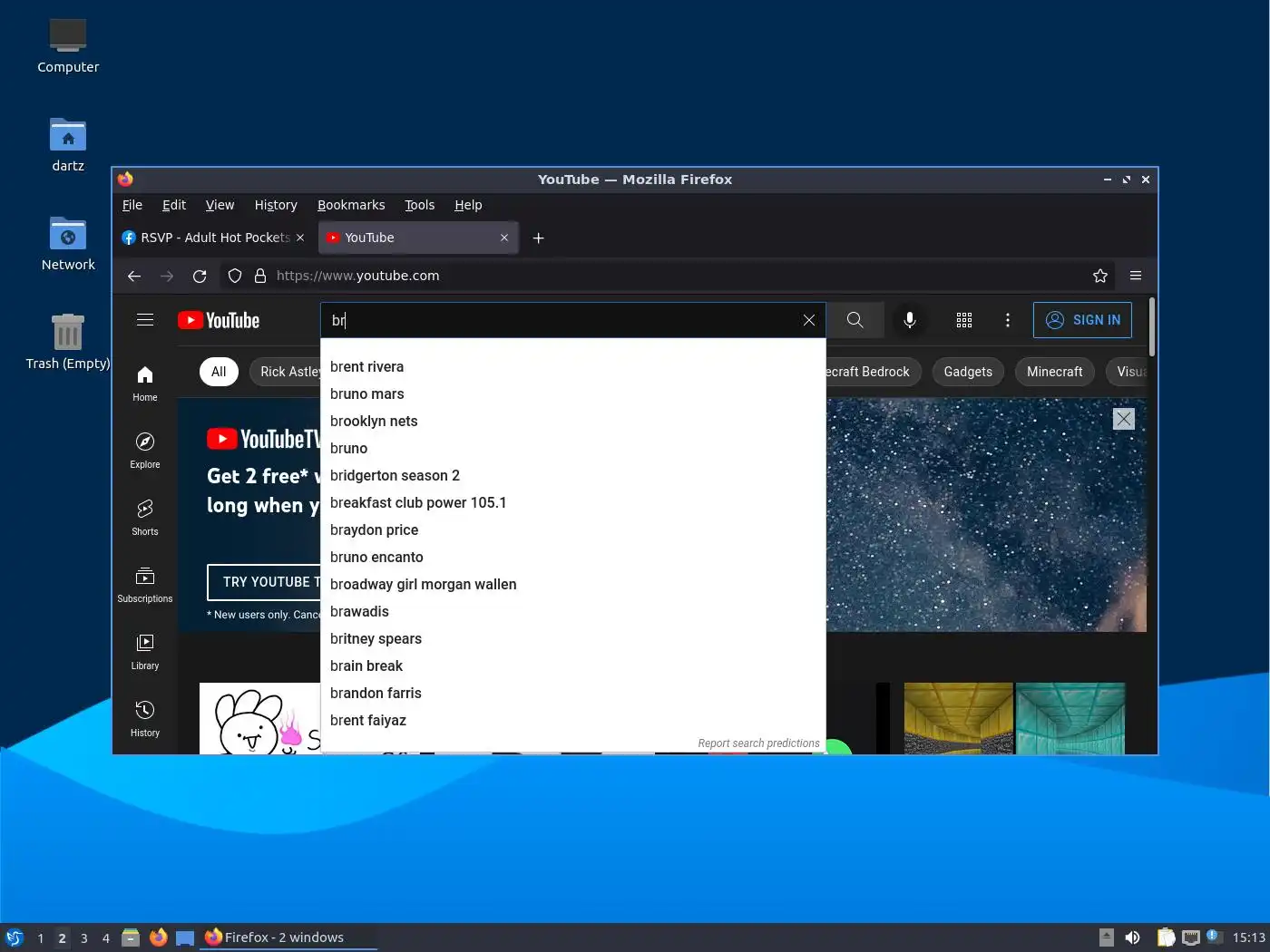The width and height of the screenshot is (1270, 952).
Task: Open Library in YouTube sidebar
Action: [145, 652]
